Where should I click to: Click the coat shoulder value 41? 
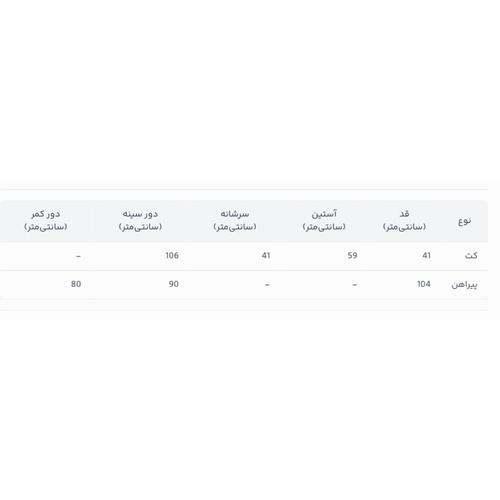coord(266,256)
